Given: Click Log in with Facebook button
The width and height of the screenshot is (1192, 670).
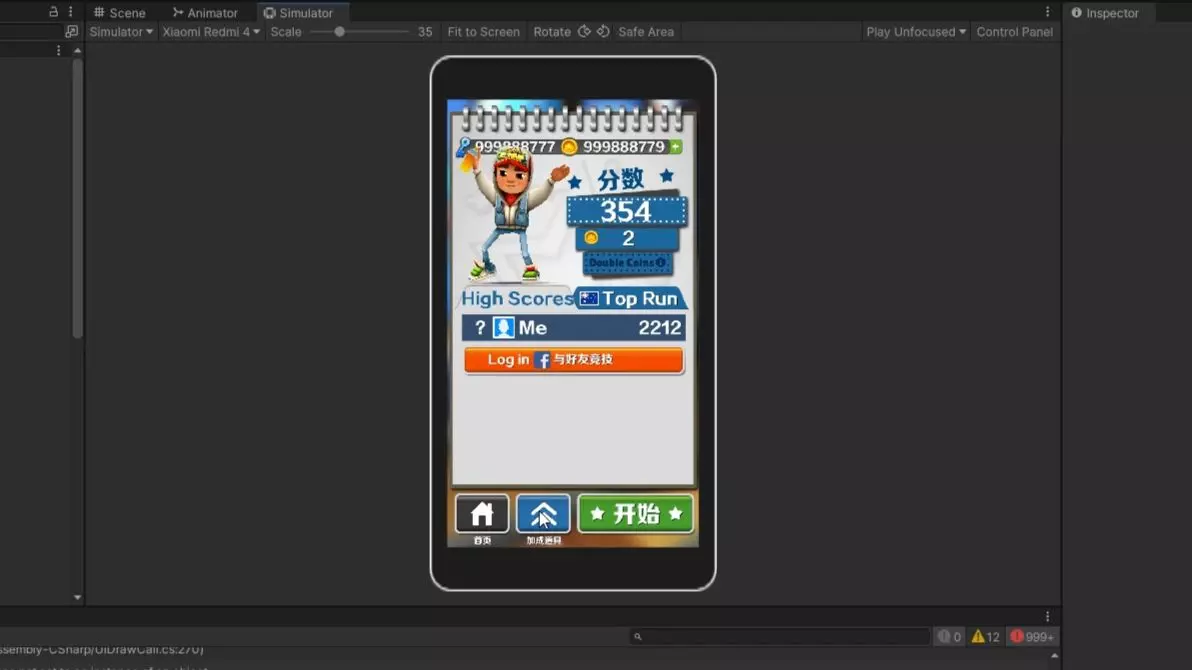Looking at the screenshot, I should click(574, 360).
